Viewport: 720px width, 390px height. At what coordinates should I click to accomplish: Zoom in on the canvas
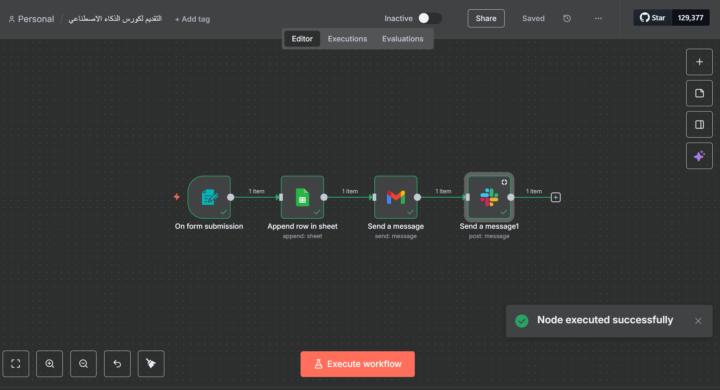pos(50,364)
